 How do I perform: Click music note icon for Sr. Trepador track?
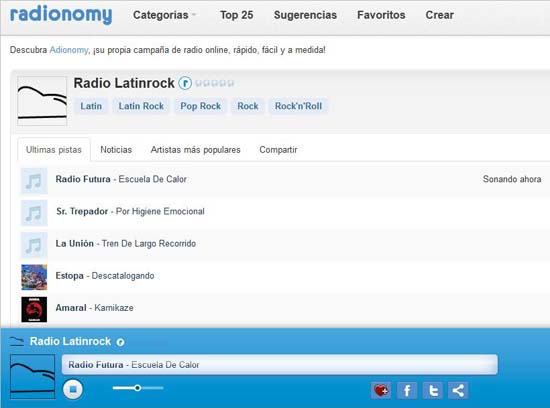(x=34, y=213)
